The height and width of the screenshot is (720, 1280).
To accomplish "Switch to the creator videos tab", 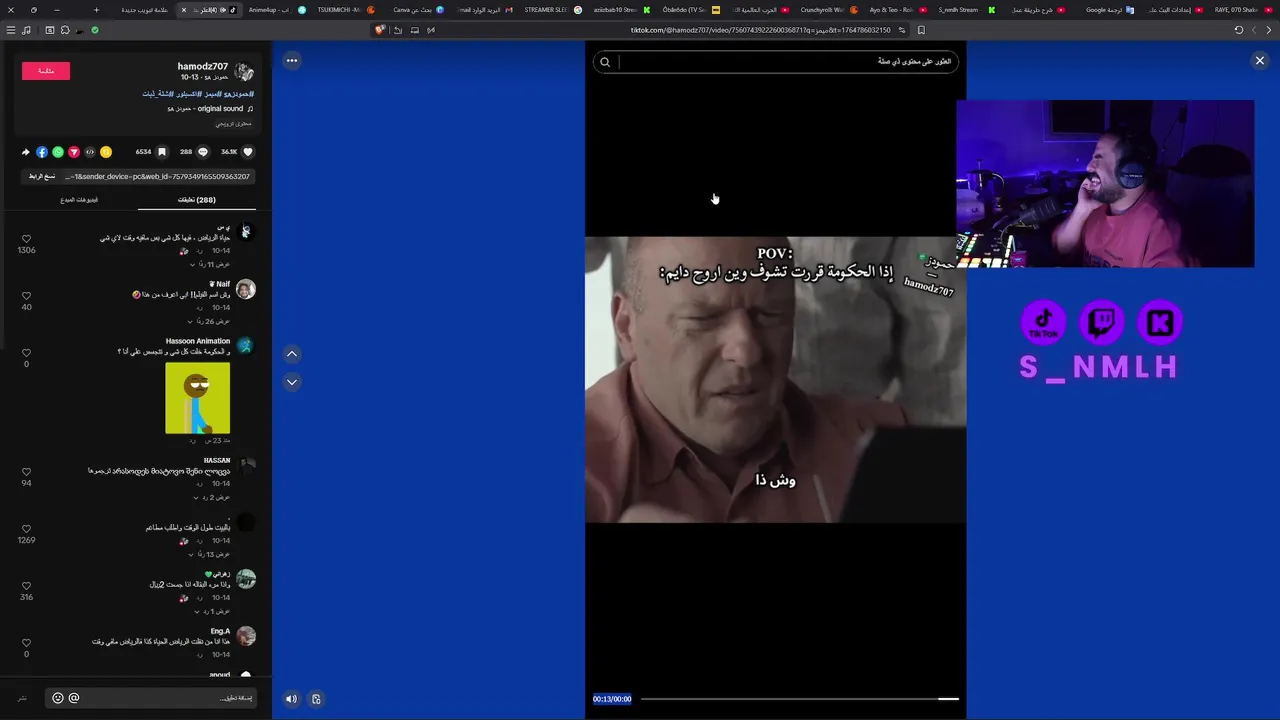I will [79, 200].
